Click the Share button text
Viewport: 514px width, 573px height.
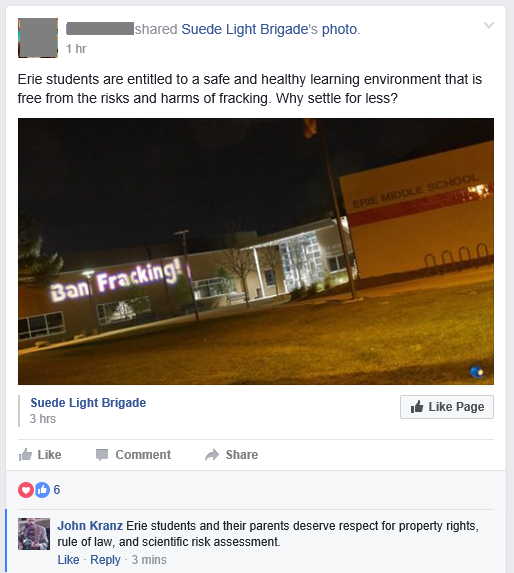click(242, 455)
